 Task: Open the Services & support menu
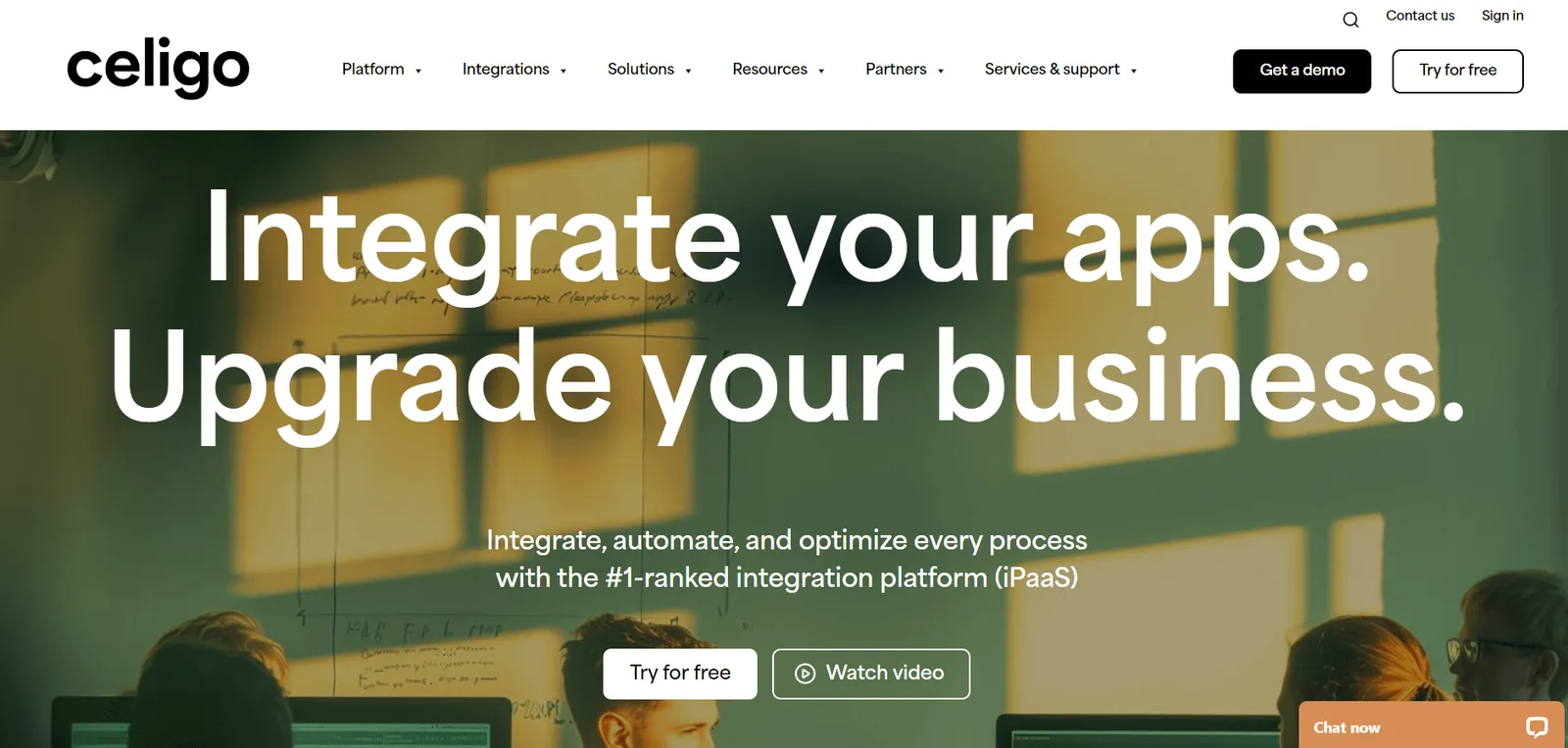[1053, 70]
